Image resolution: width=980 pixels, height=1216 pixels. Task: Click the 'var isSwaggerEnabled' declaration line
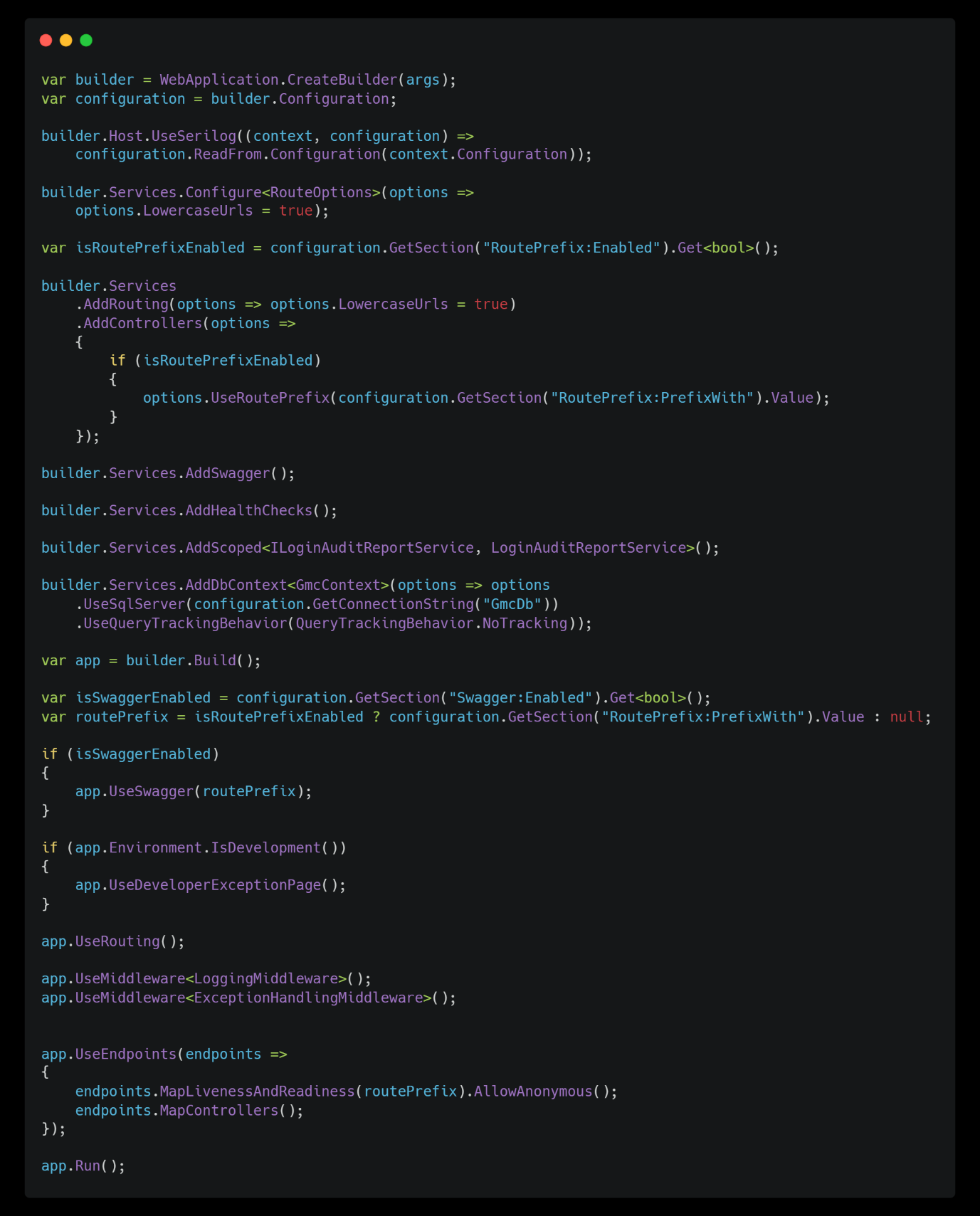[x=376, y=698]
